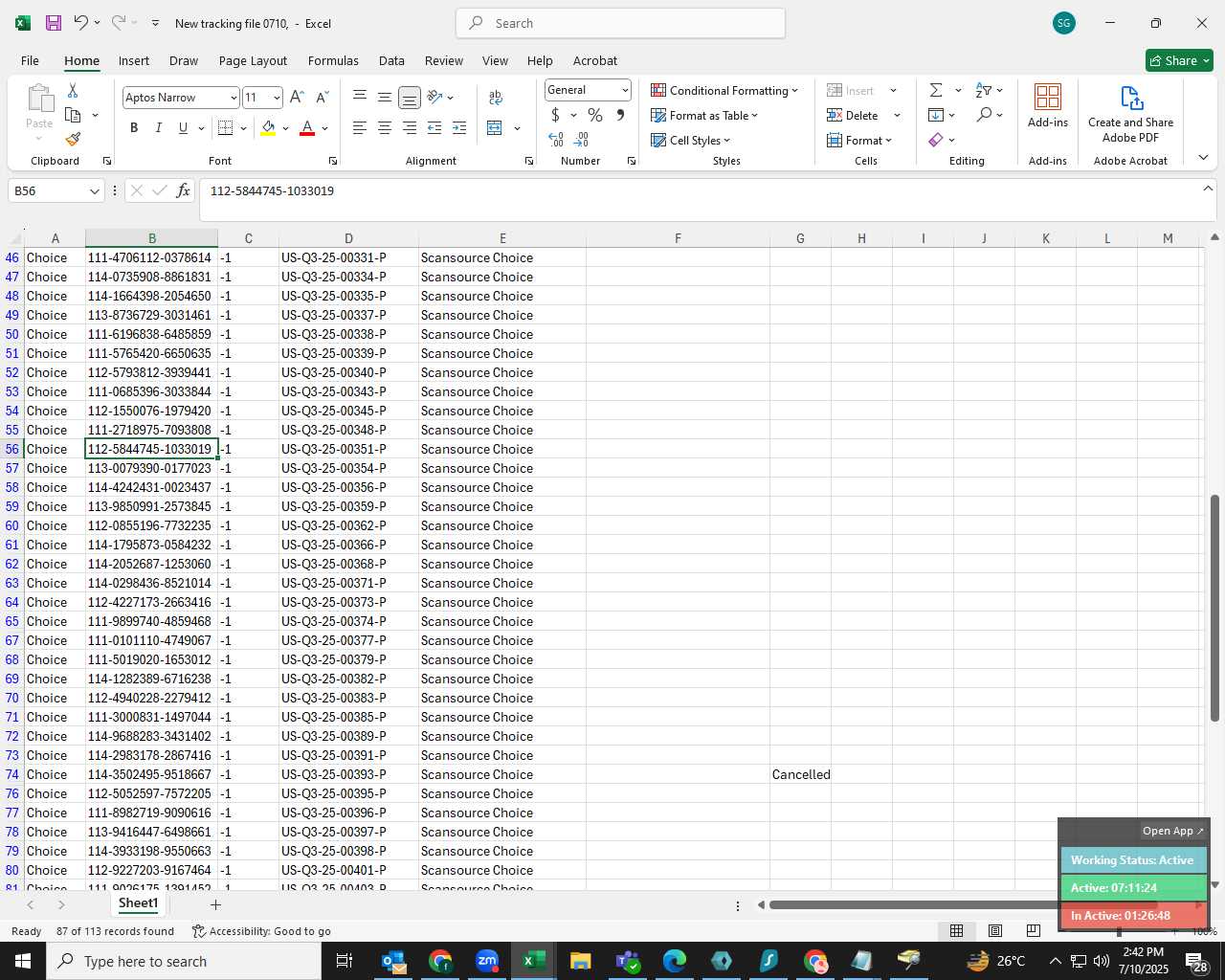Image resolution: width=1225 pixels, height=980 pixels.
Task: Decrease font size with small A icon
Action: 322,98
